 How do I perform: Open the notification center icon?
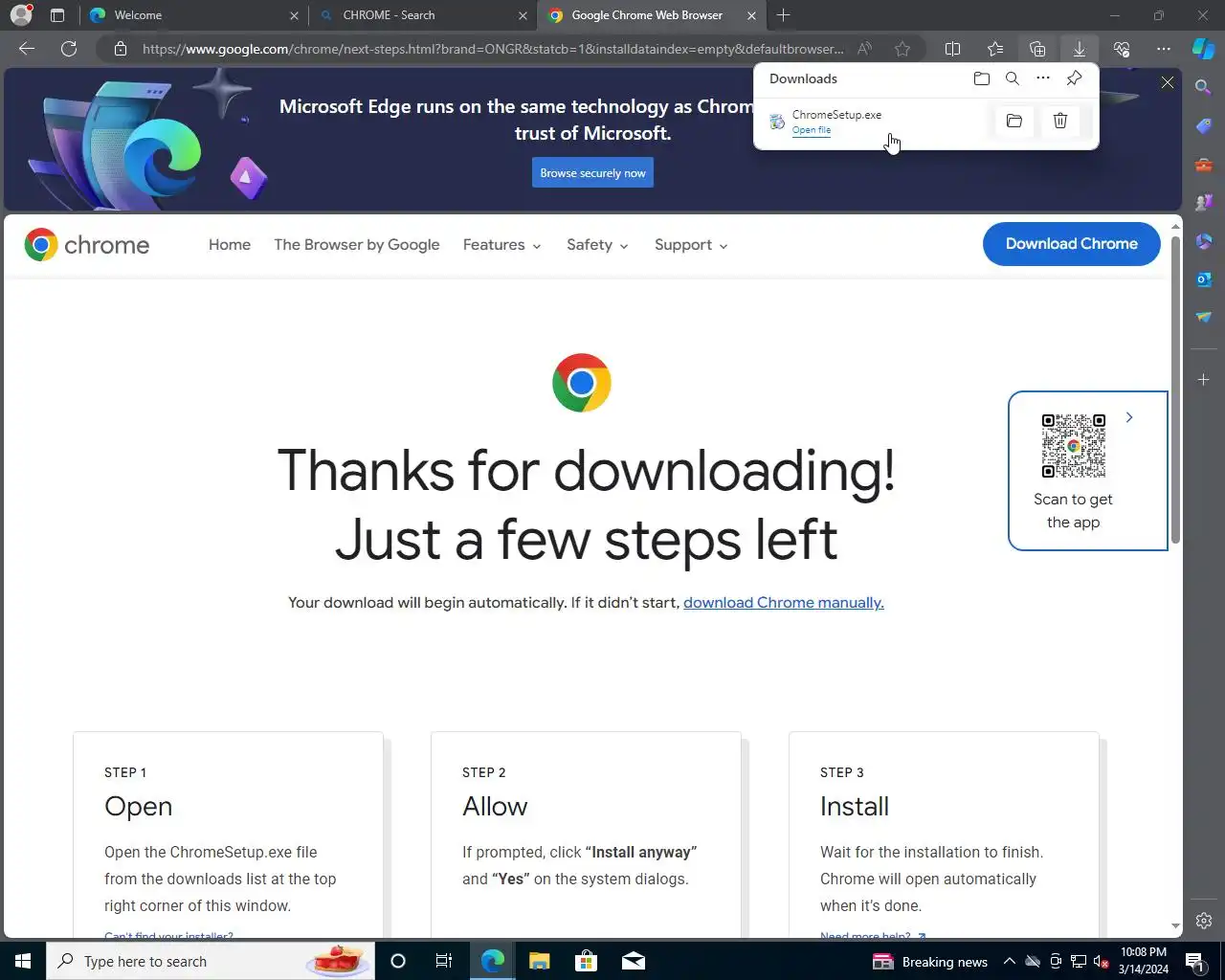coord(1195,962)
